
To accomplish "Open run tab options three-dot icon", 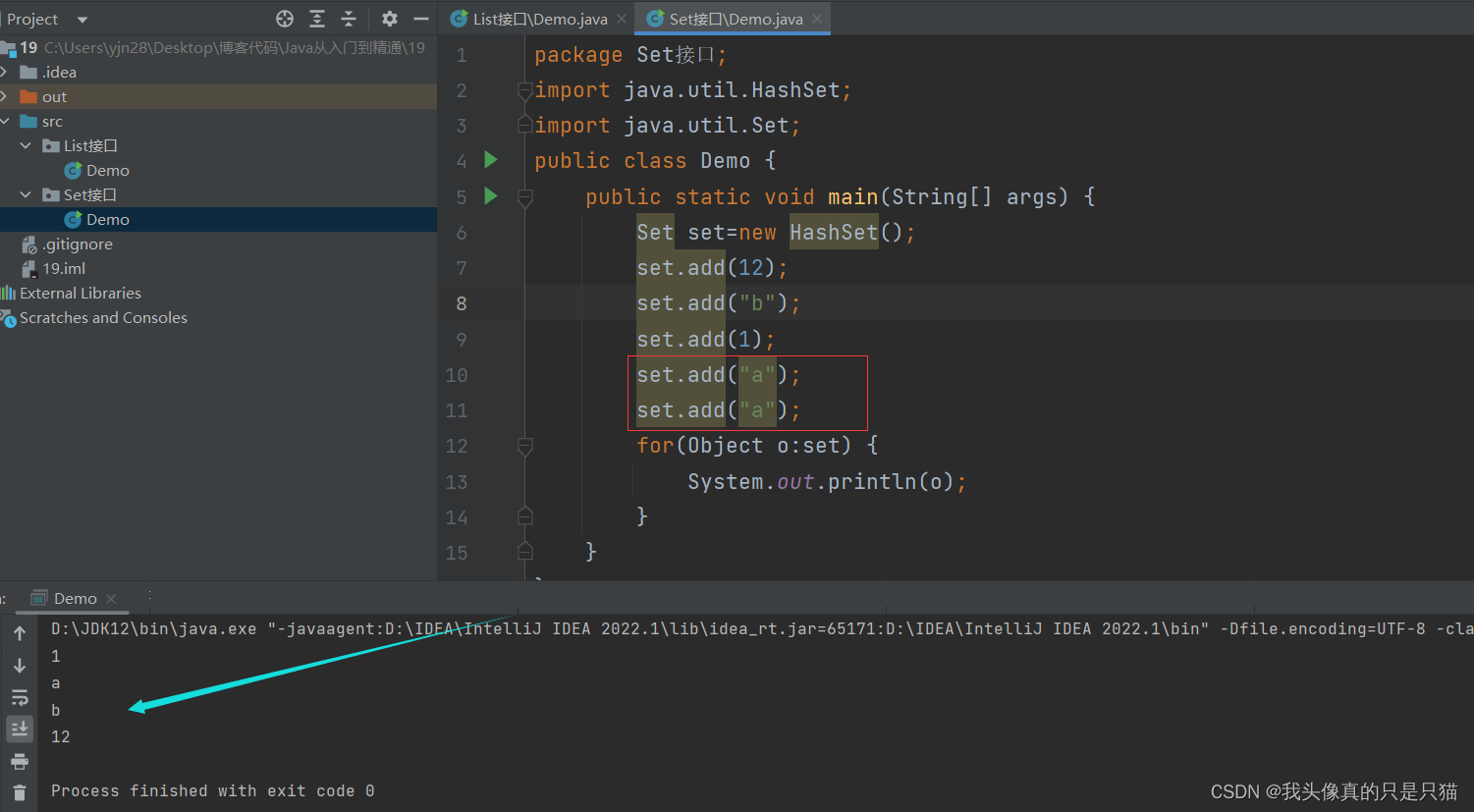I will coord(148,598).
